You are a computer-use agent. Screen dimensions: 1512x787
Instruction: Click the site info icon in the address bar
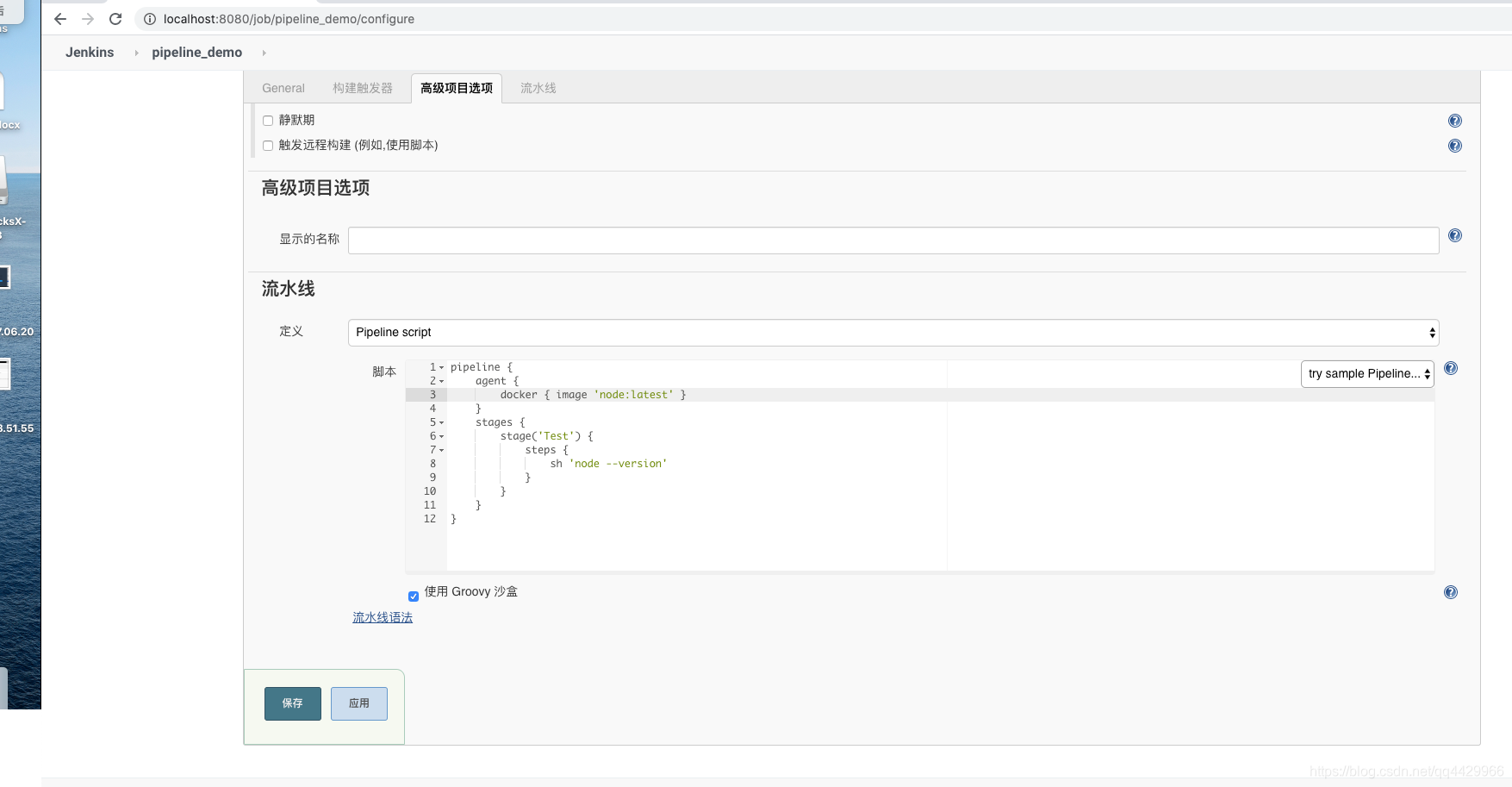coord(150,19)
